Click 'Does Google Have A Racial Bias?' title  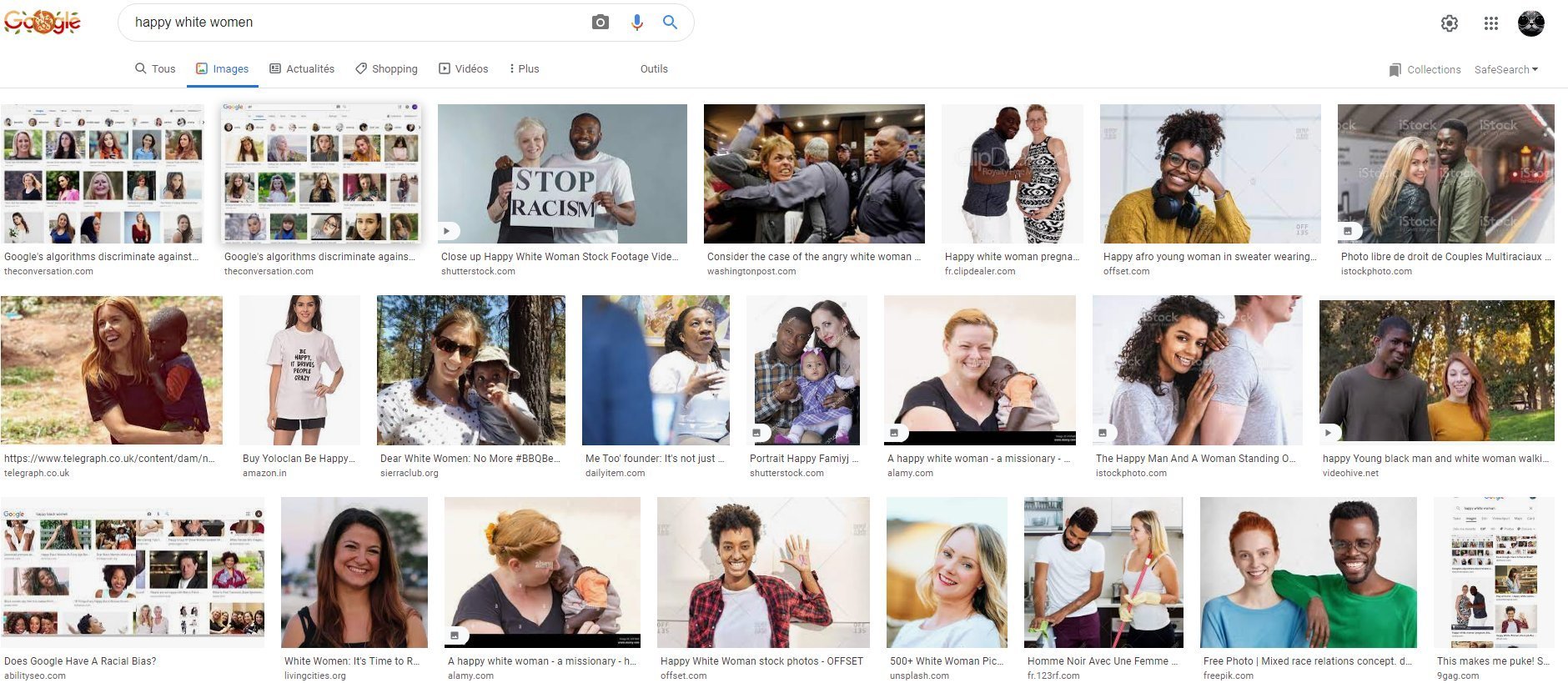pyautogui.click(x=80, y=661)
